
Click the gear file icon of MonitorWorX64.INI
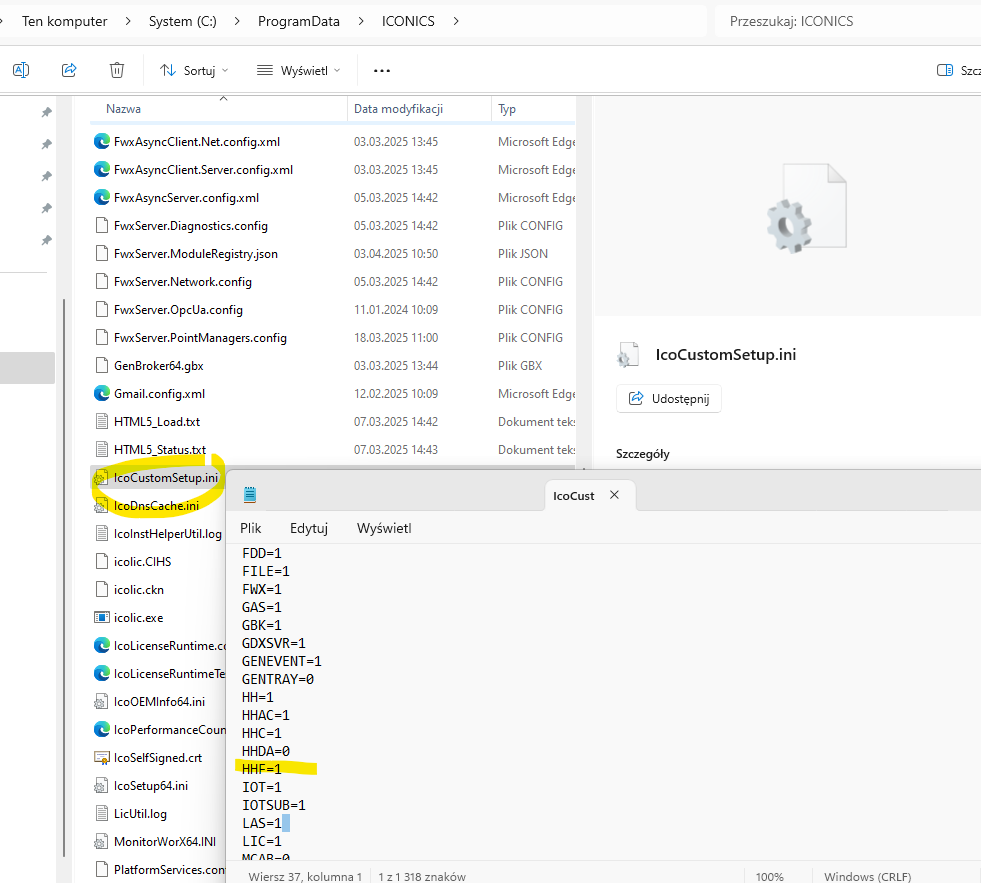pyautogui.click(x=101, y=842)
